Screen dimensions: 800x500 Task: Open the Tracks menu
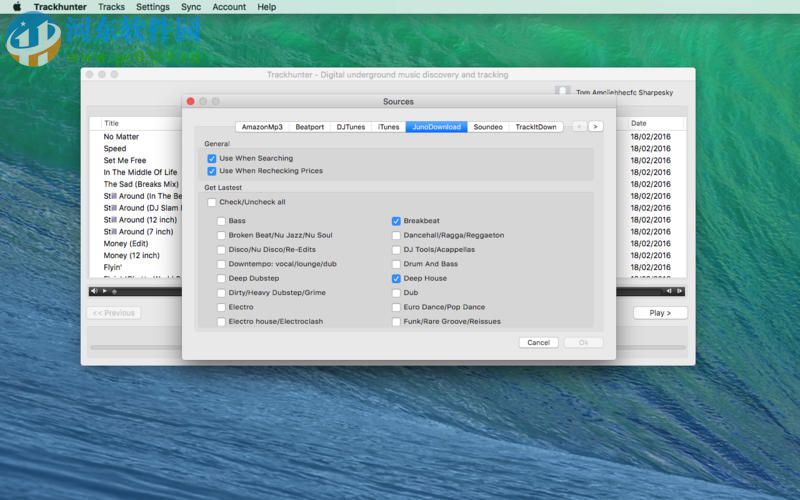click(x=111, y=7)
